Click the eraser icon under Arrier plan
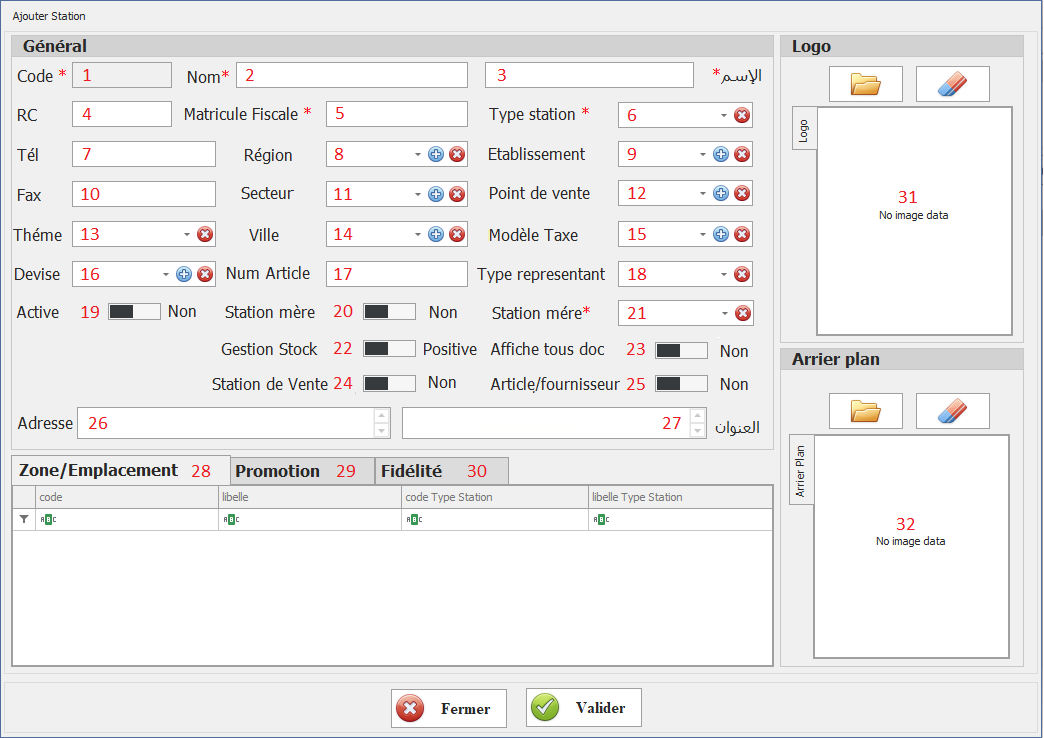This screenshot has height=738, width=1044. coord(952,411)
